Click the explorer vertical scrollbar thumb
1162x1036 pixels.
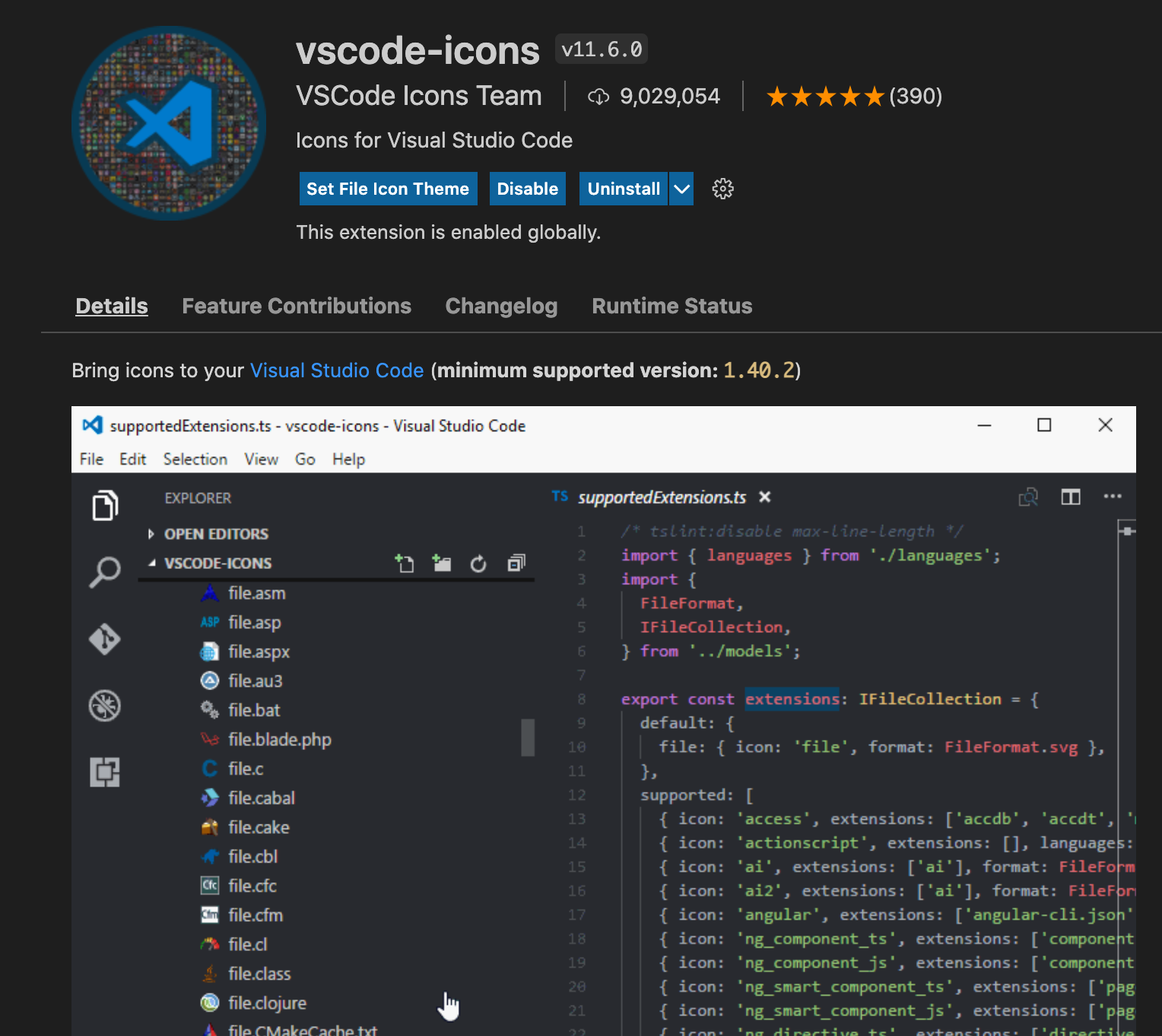pyautogui.click(x=528, y=737)
